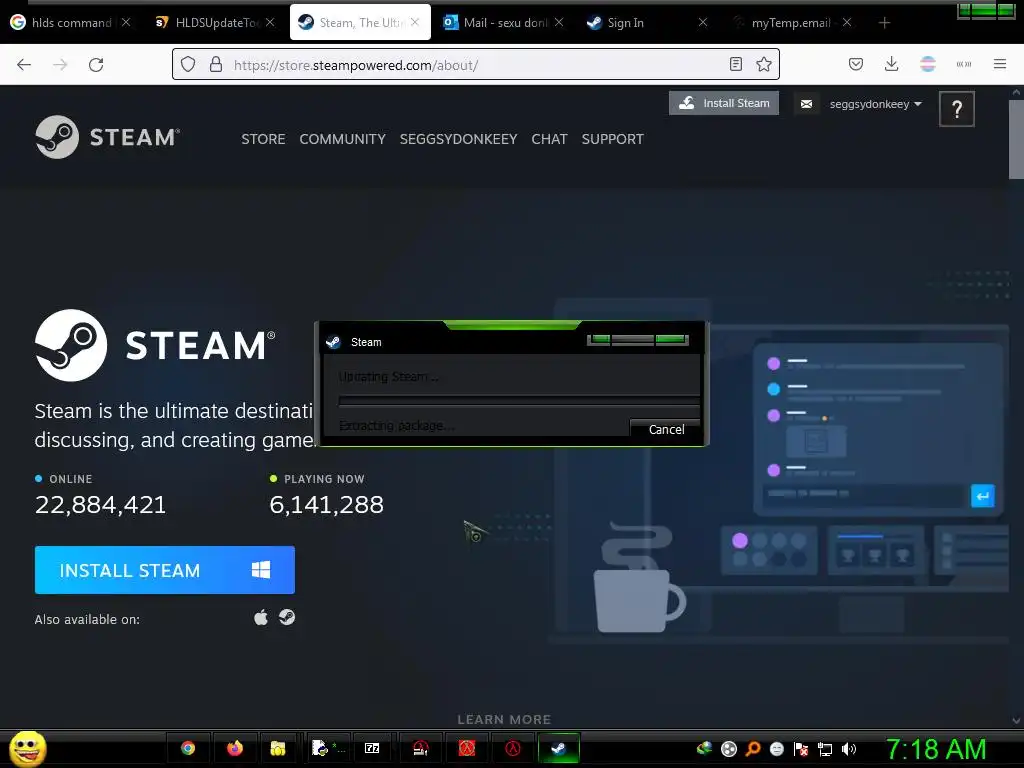The height and width of the screenshot is (768, 1024).
Task: Open the striped extension icon in toolbar
Action: pyautogui.click(x=927, y=64)
